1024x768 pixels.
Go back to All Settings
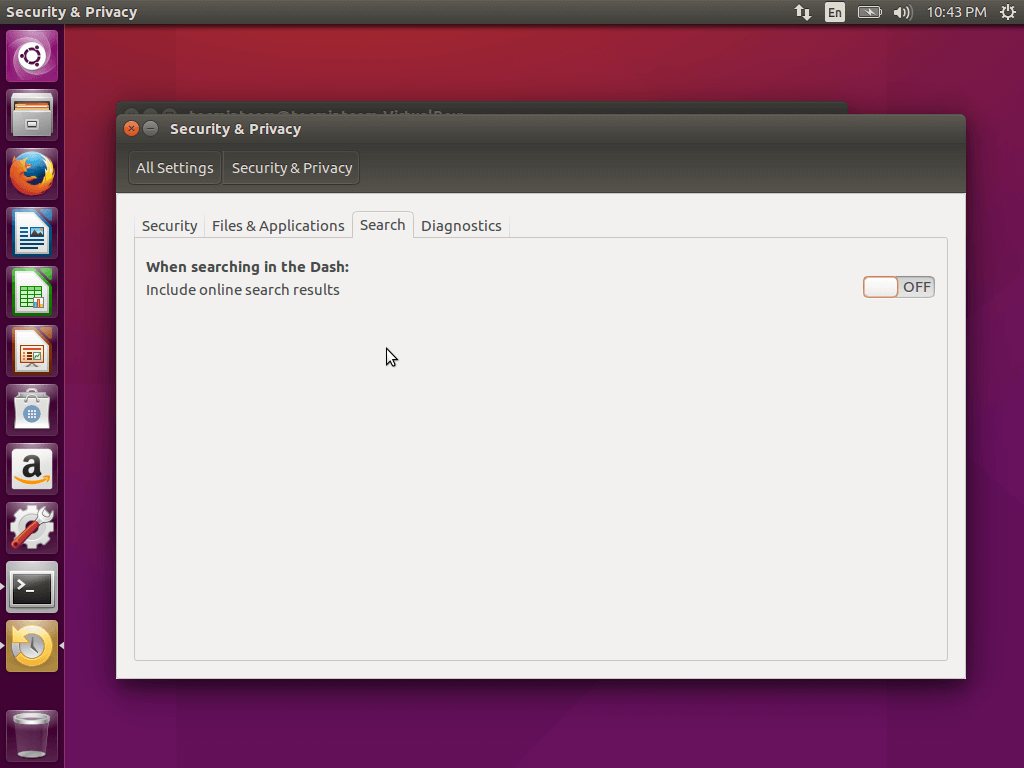175,167
